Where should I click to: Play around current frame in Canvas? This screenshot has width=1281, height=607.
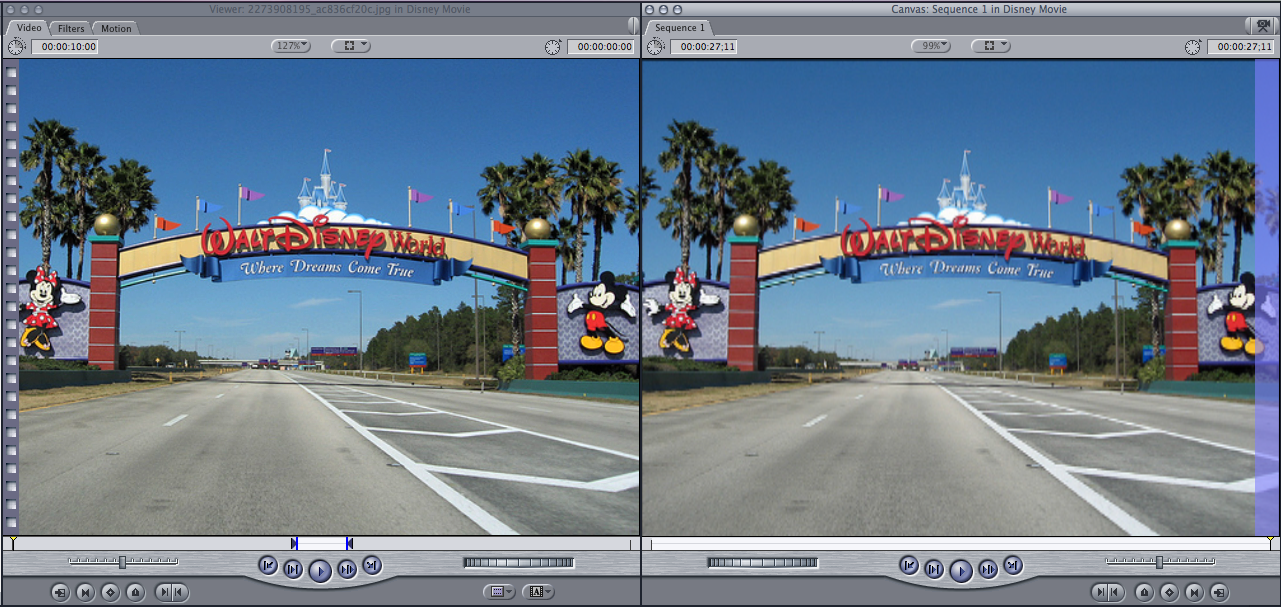tap(988, 570)
